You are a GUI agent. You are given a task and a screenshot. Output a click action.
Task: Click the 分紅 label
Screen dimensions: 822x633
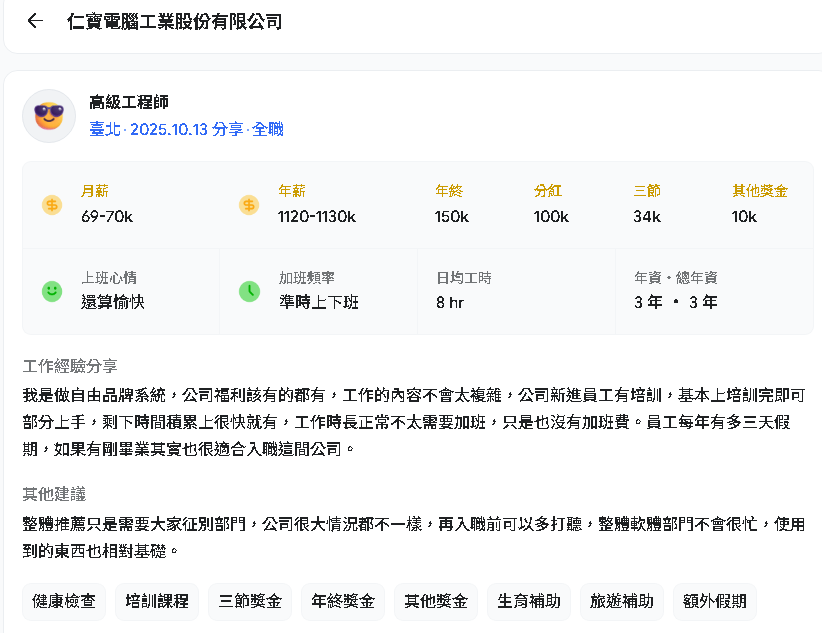coord(548,191)
